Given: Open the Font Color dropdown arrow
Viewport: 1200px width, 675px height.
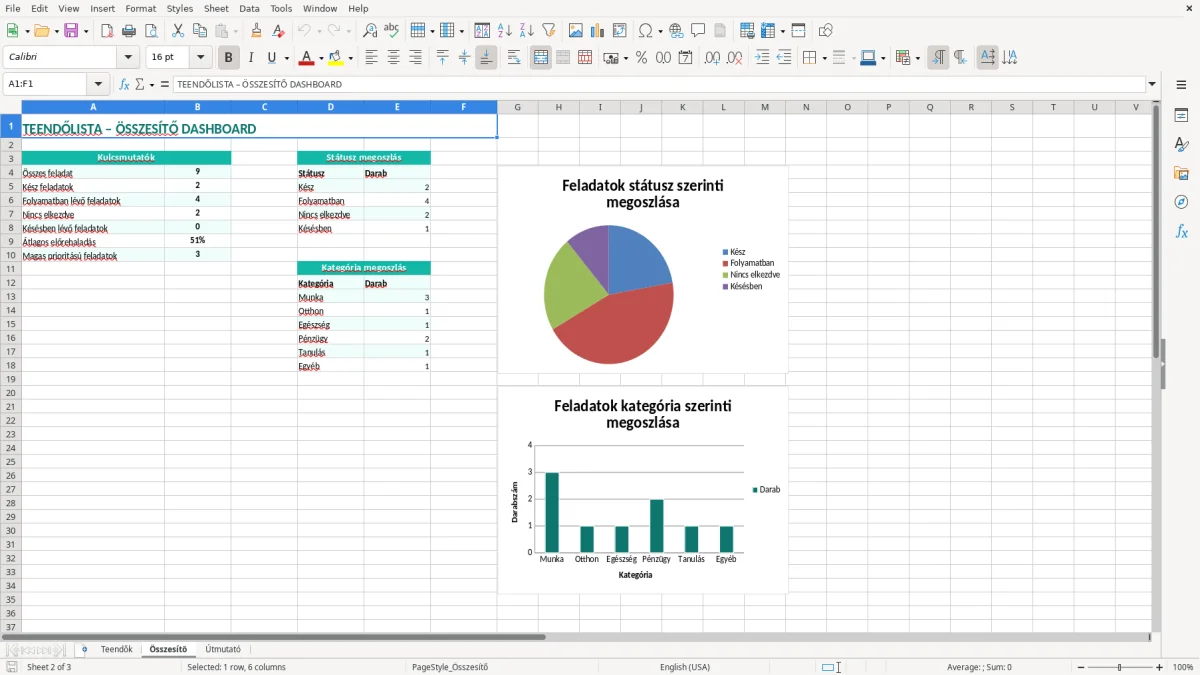Looking at the screenshot, I should click(321, 58).
